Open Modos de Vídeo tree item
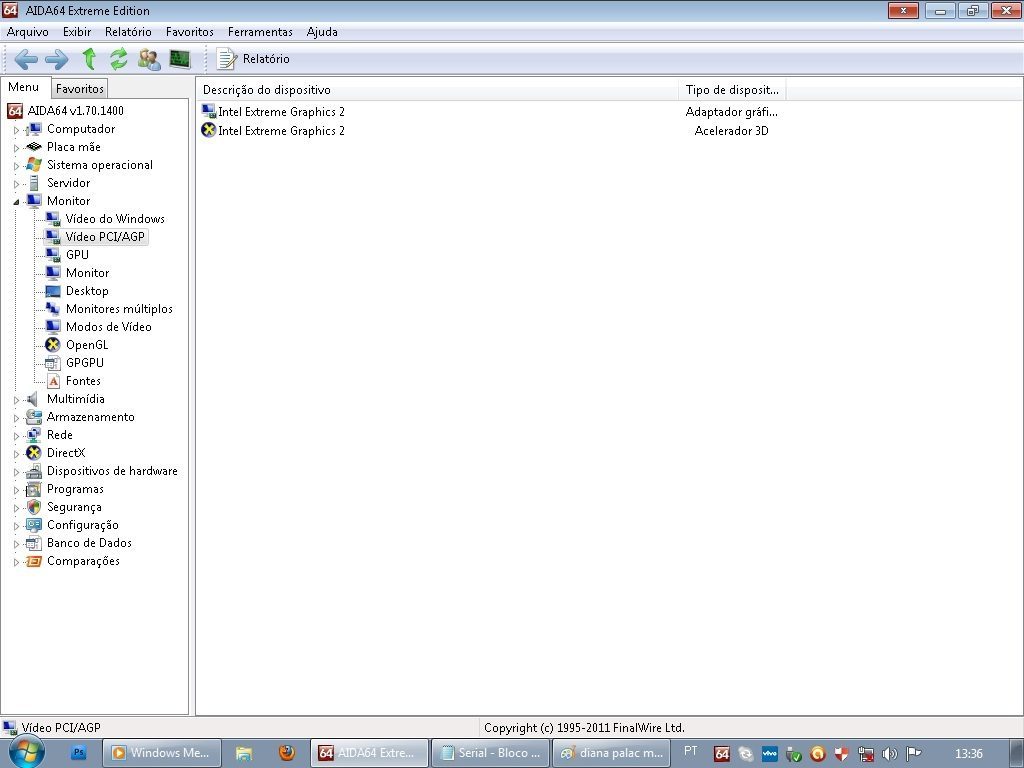Image resolution: width=1024 pixels, height=768 pixels. point(108,327)
